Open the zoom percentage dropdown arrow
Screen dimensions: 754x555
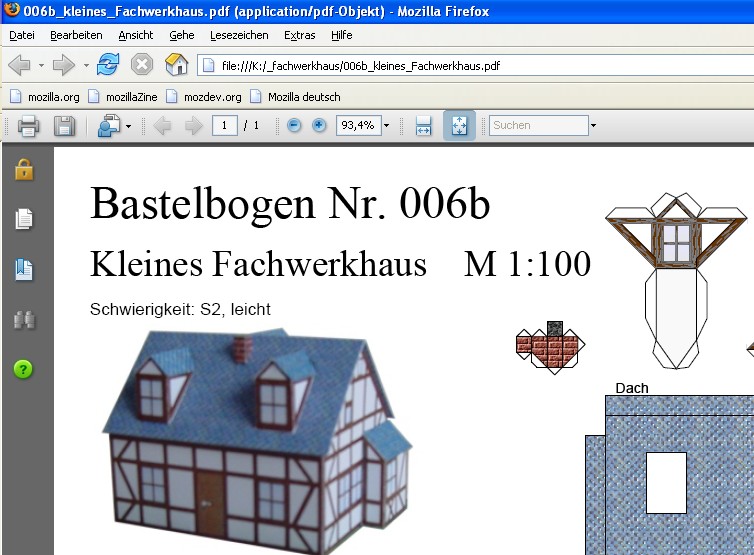[x=387, y=126]
